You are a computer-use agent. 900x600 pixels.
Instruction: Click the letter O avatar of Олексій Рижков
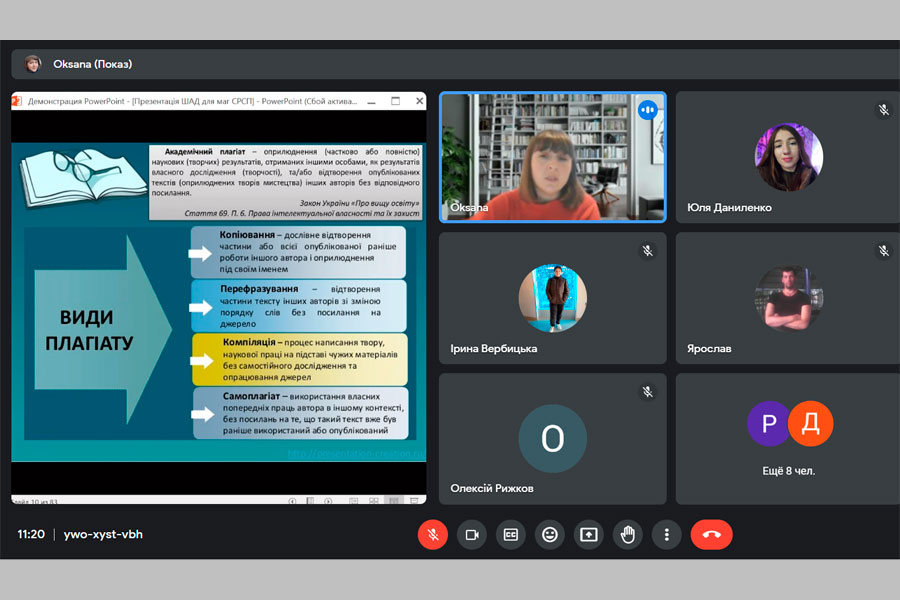(553, 439)
